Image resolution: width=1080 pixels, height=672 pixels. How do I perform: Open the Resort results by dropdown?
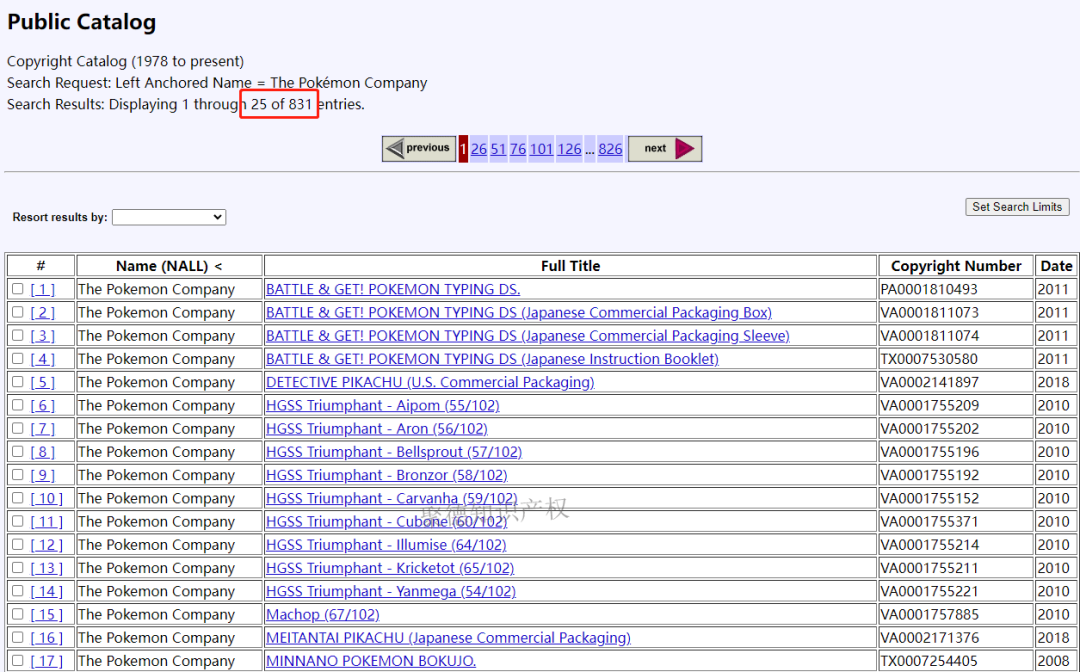point(169,217)
